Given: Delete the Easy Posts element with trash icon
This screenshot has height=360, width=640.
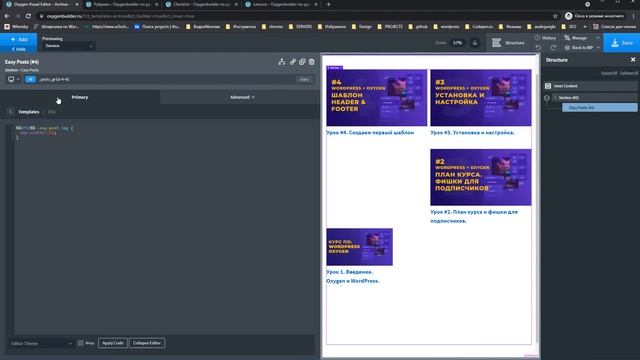Looking at the screenshot, I should coord(312,62).
